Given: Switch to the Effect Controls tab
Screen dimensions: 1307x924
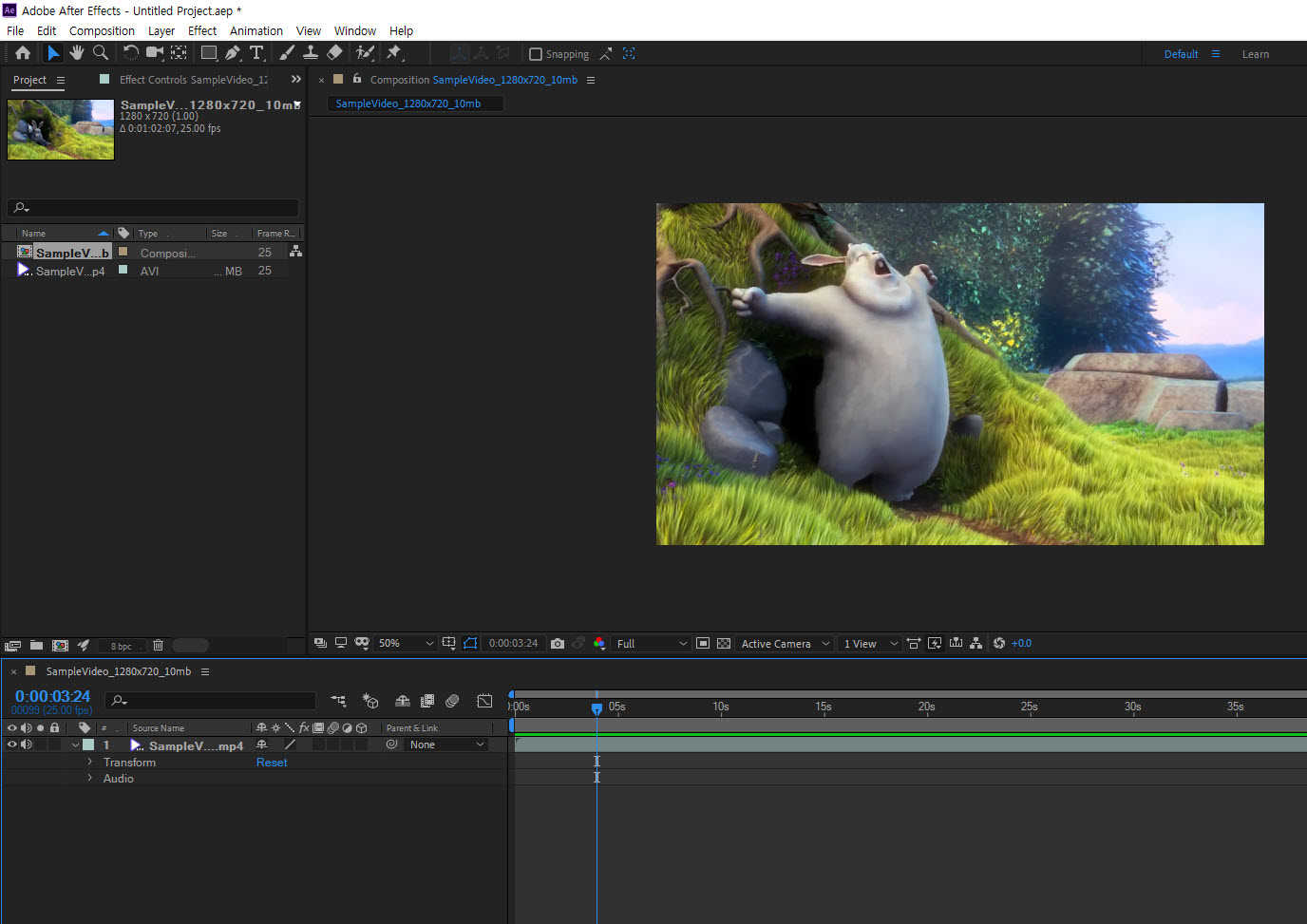Looking at the screenshot, I should 193,80.
